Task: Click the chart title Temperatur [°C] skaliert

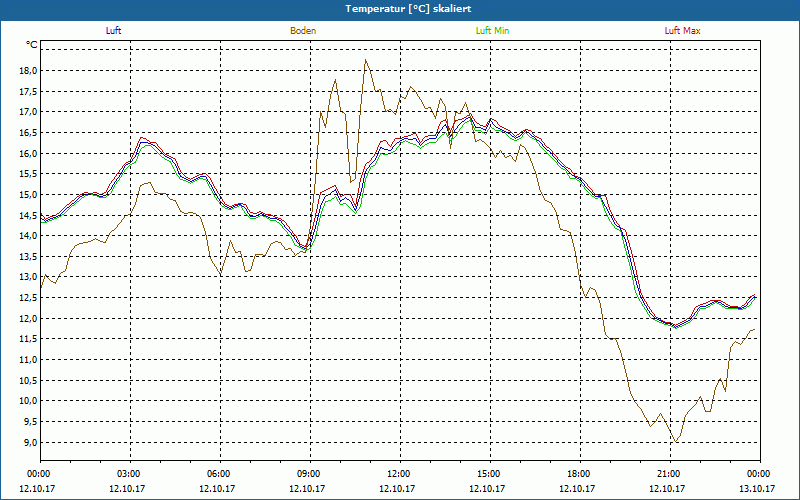Action: click(x=408, y=9)
